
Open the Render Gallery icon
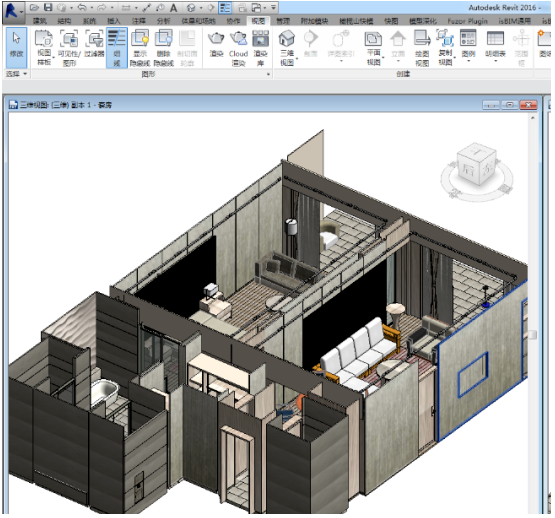click(261, 48)
